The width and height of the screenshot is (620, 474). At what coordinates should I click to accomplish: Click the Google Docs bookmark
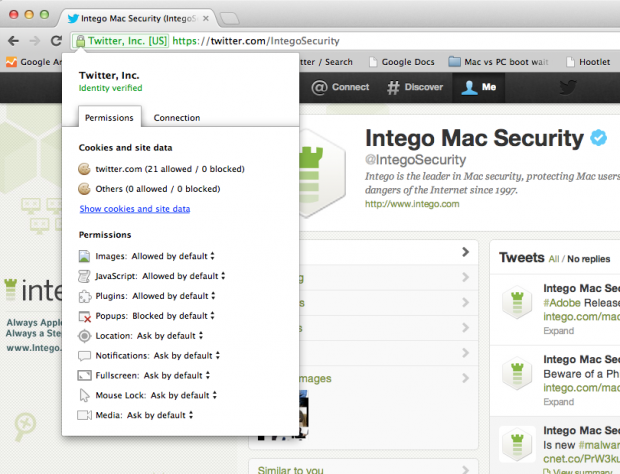[403, 62]
